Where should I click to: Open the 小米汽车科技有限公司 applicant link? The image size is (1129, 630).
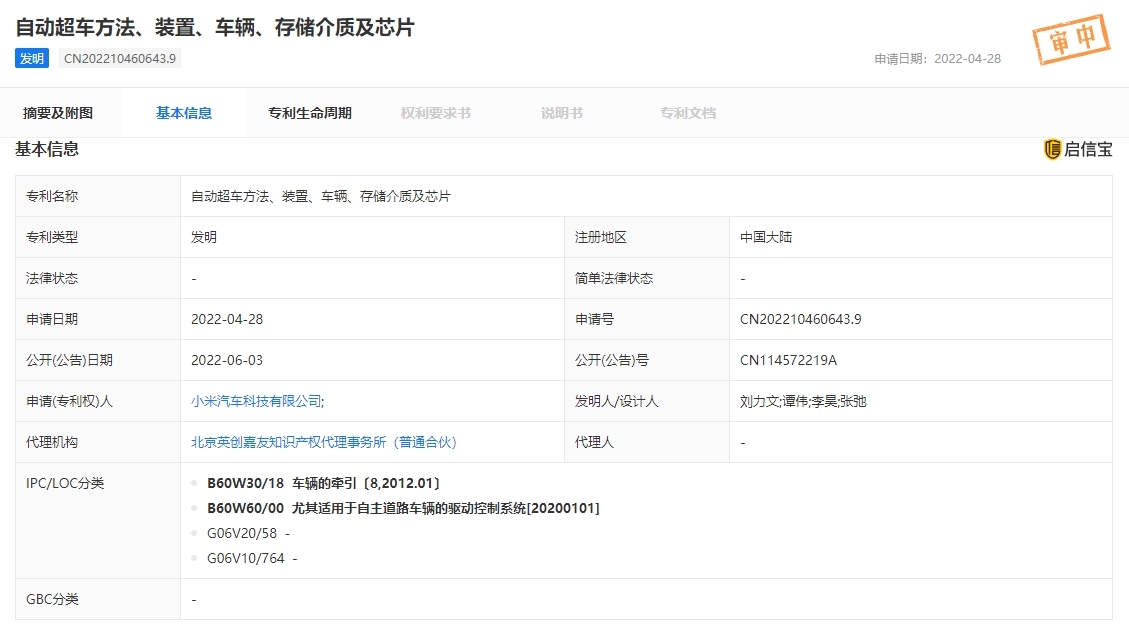pos(256,401)
